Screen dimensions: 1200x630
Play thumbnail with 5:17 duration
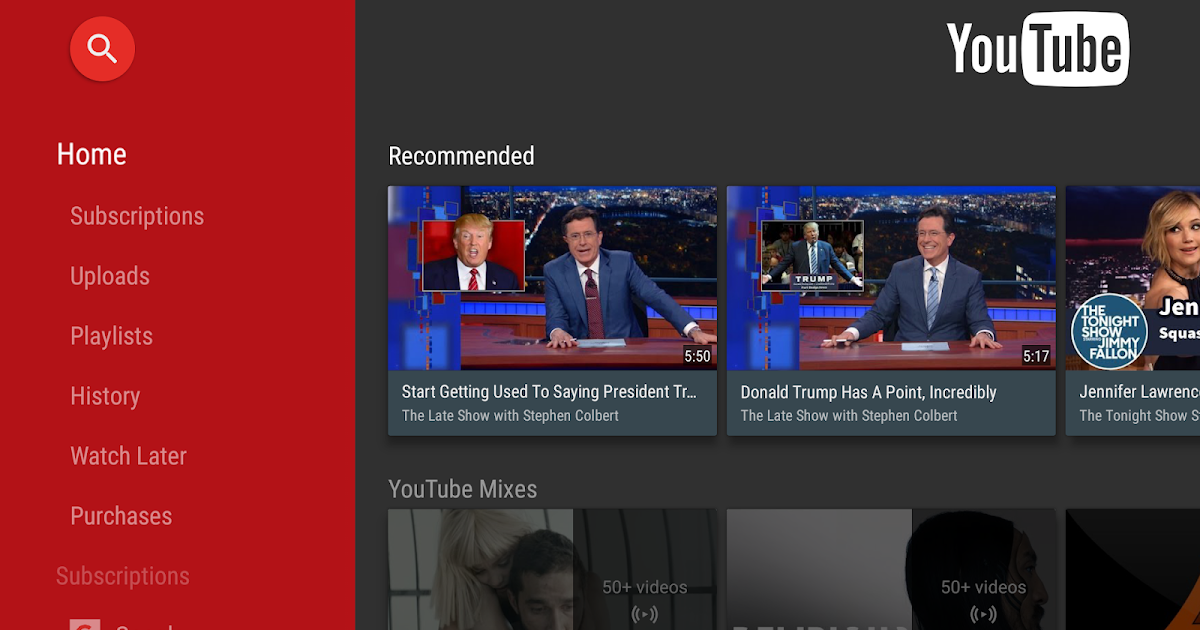click(x=891, y=278)
